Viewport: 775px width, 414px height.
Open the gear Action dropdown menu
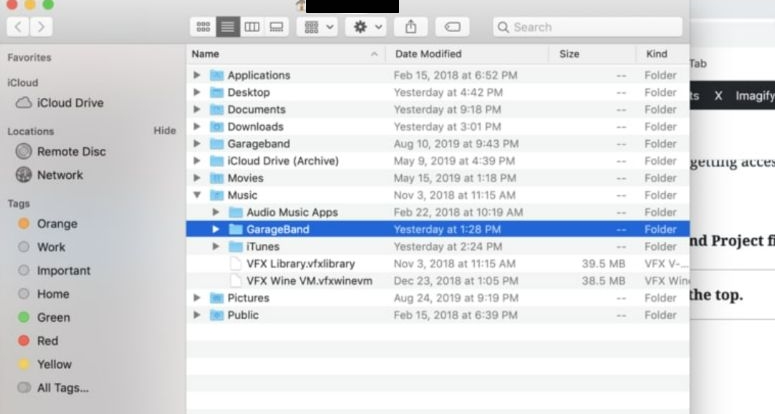tap(365, 27)
